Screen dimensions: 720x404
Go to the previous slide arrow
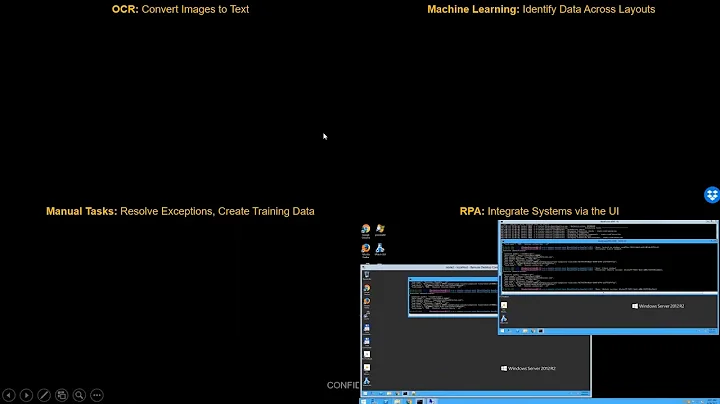(x=9, y=395)
